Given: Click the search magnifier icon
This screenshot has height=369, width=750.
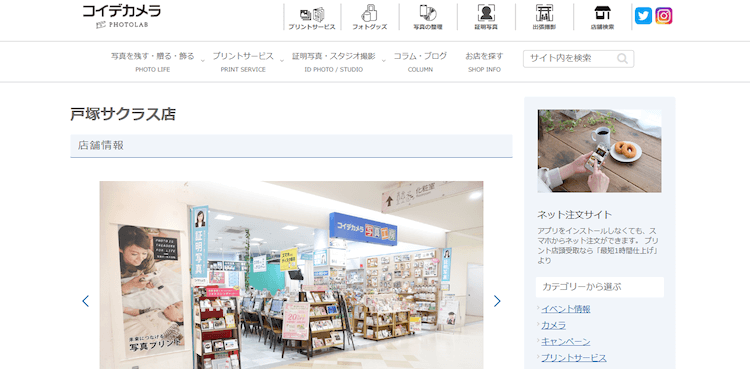Looking at the screenshot, I should pyautogui.click(x=622, y=59).
